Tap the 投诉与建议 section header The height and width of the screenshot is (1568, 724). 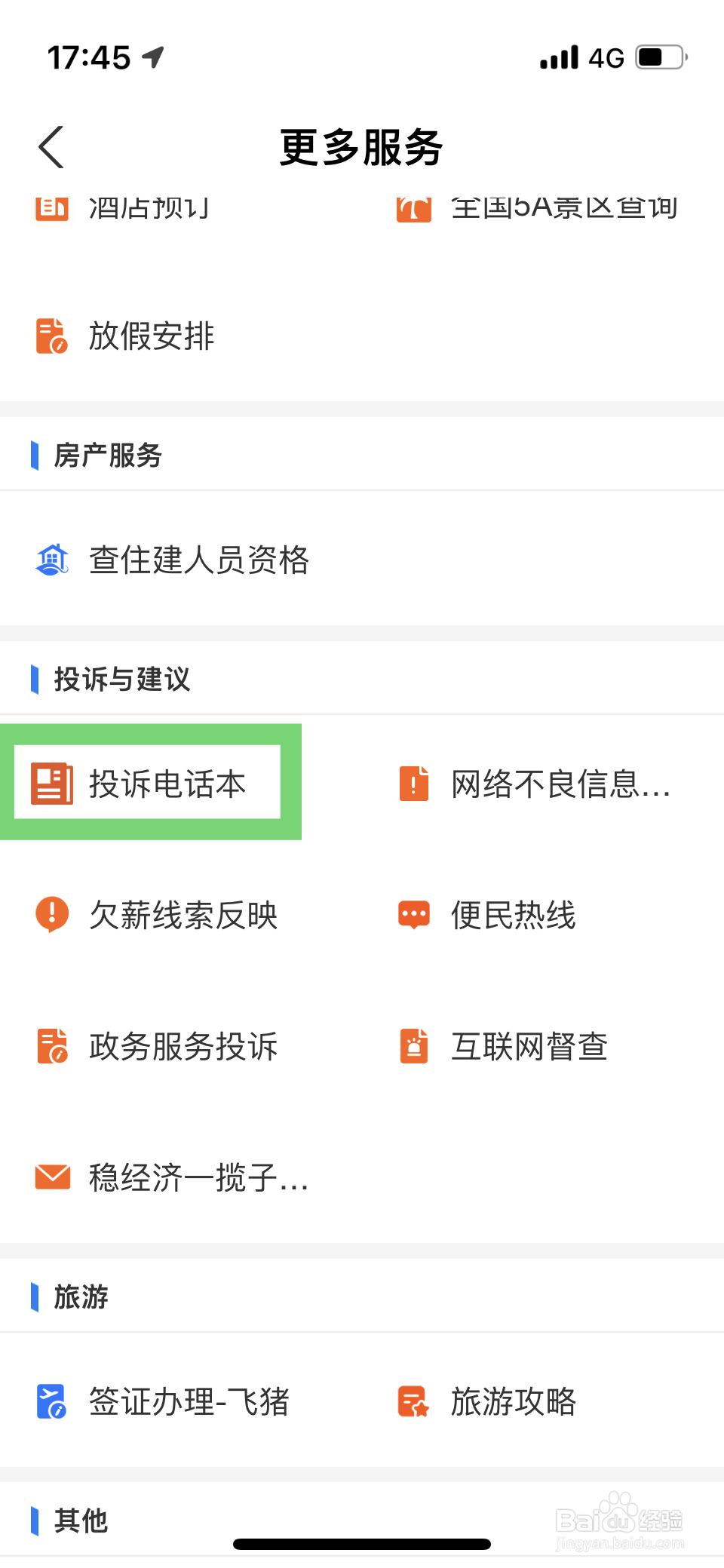pos(122,679)
